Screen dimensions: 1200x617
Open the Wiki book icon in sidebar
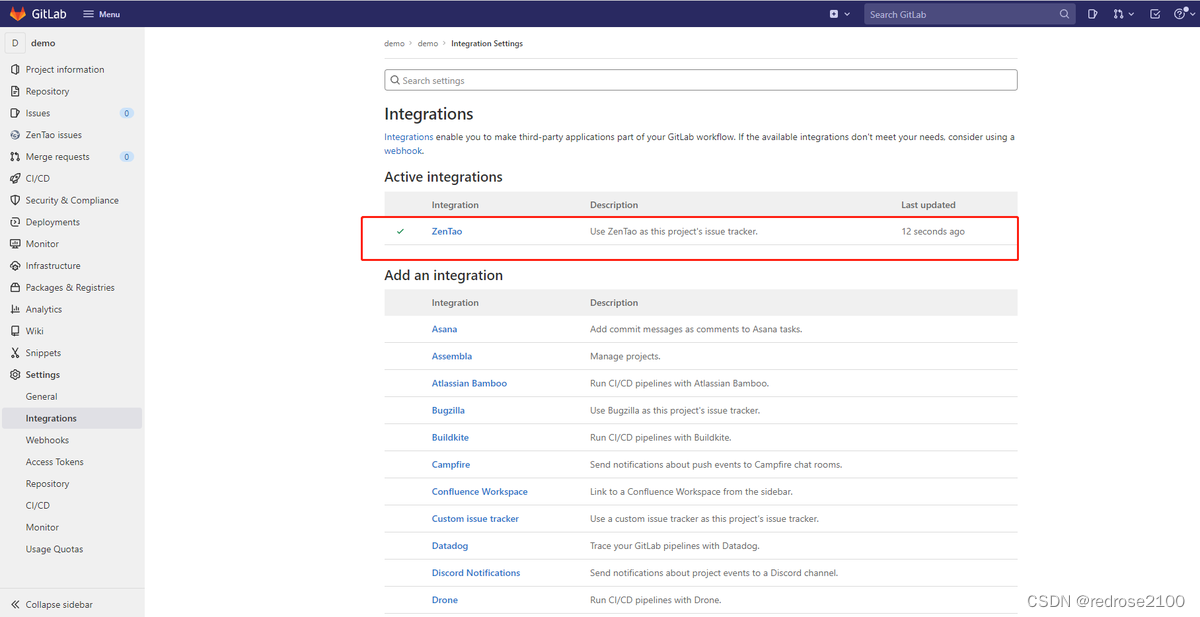15,331
